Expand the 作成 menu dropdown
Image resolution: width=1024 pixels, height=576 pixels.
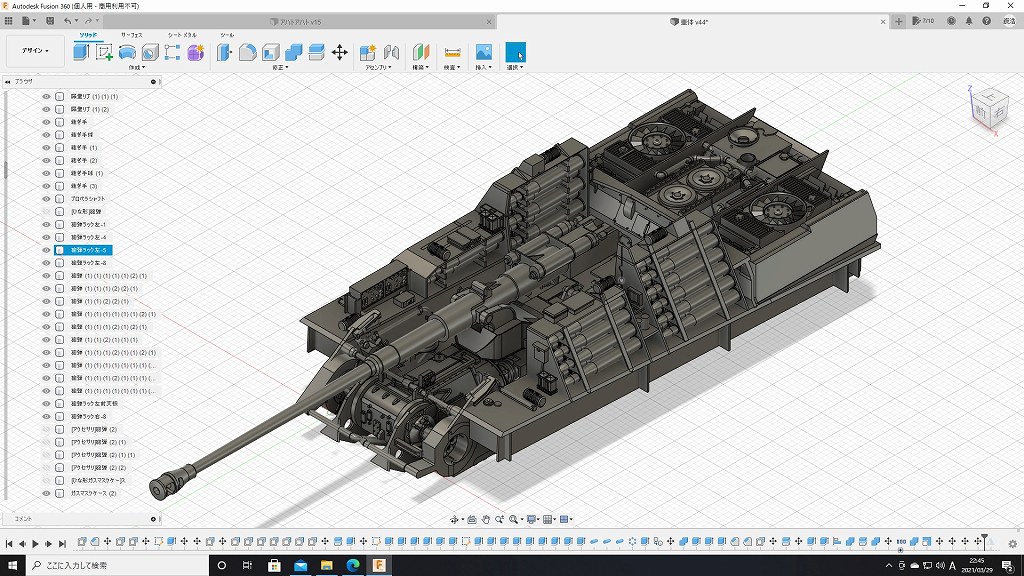point(137,68)
